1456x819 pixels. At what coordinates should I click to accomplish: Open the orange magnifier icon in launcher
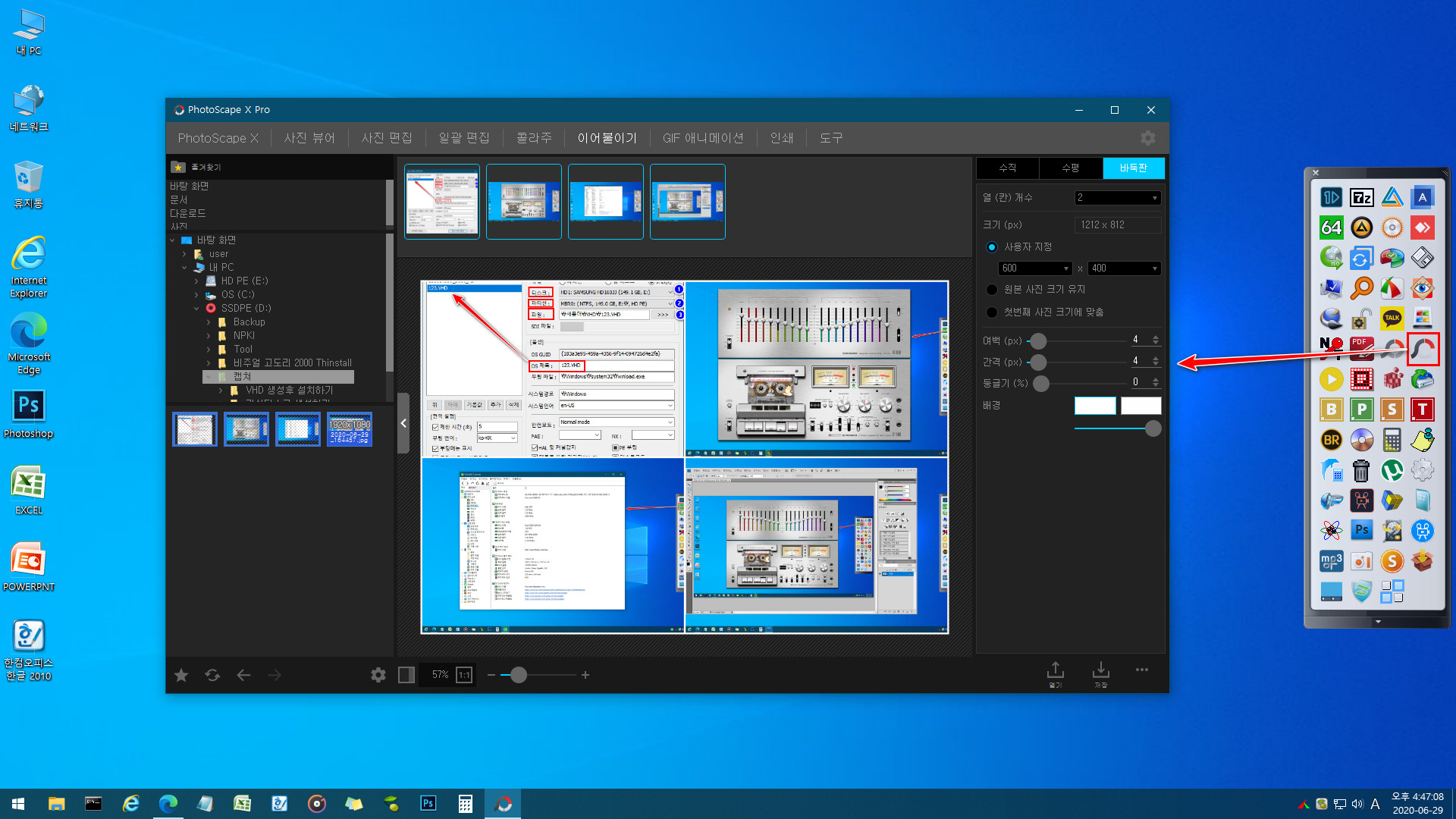point(1362,288)
